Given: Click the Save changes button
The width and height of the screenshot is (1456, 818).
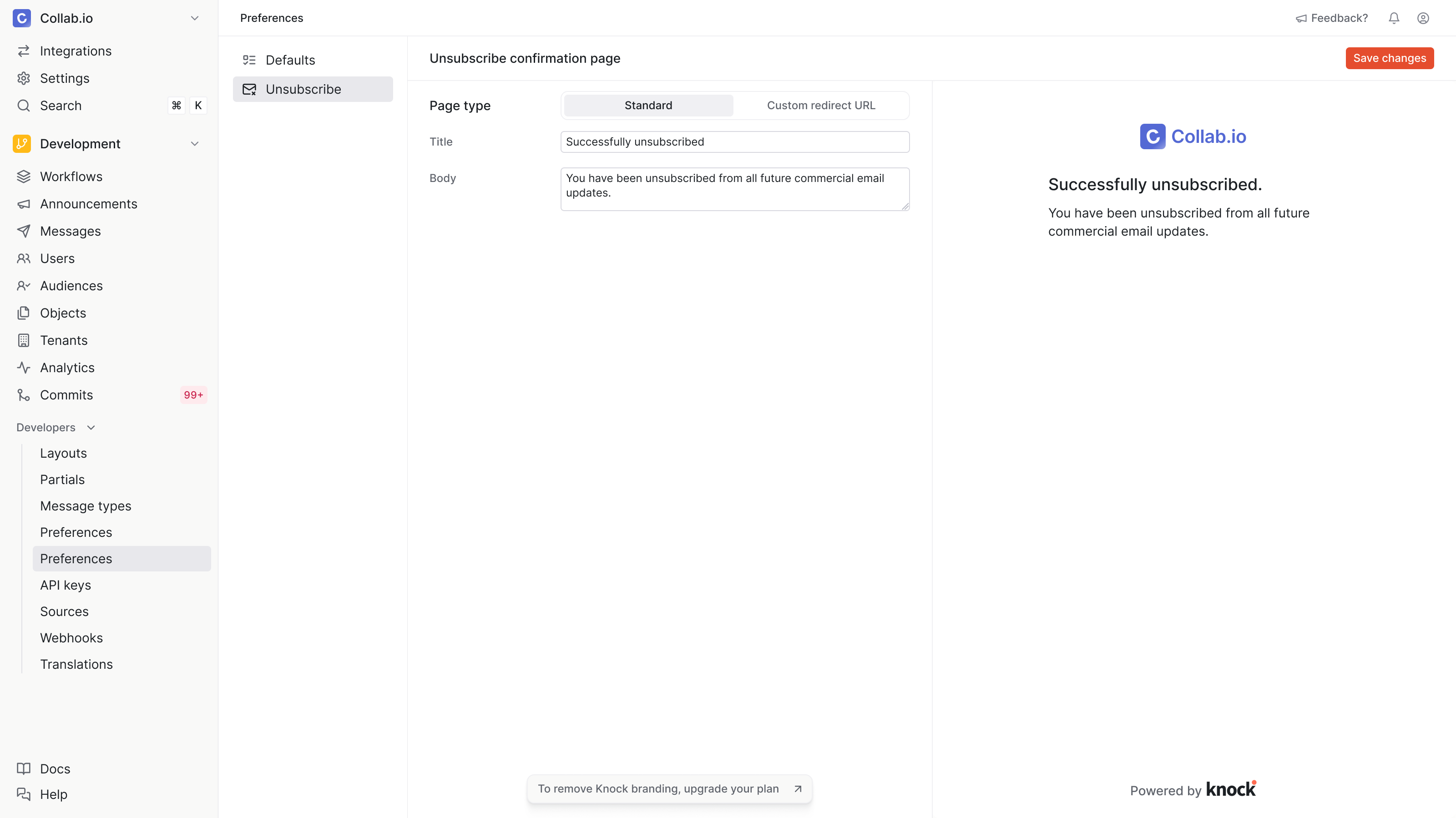Looking at the screenshot, I should (x=1389, y=58).
